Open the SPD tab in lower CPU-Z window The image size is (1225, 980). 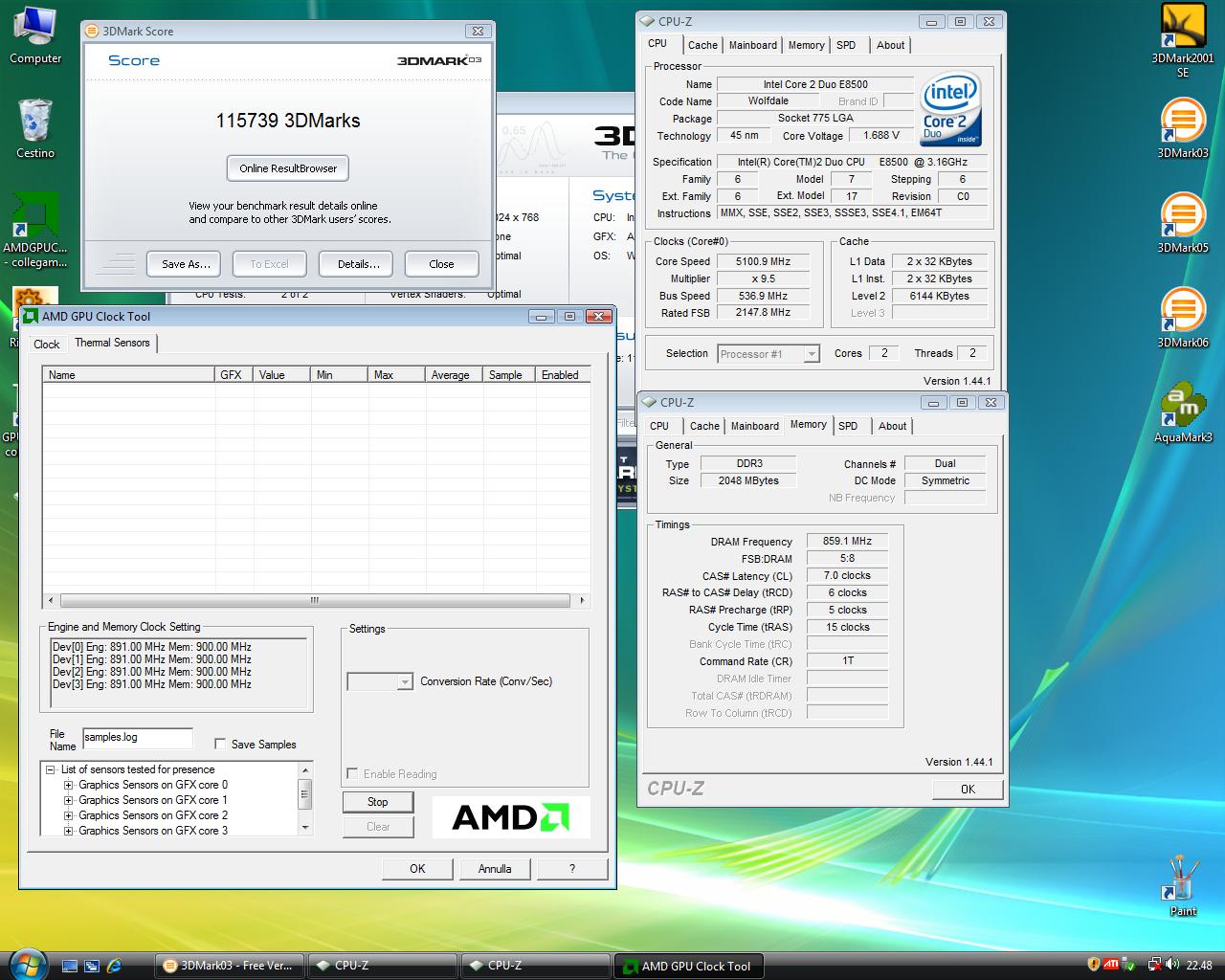coord(848,426)
